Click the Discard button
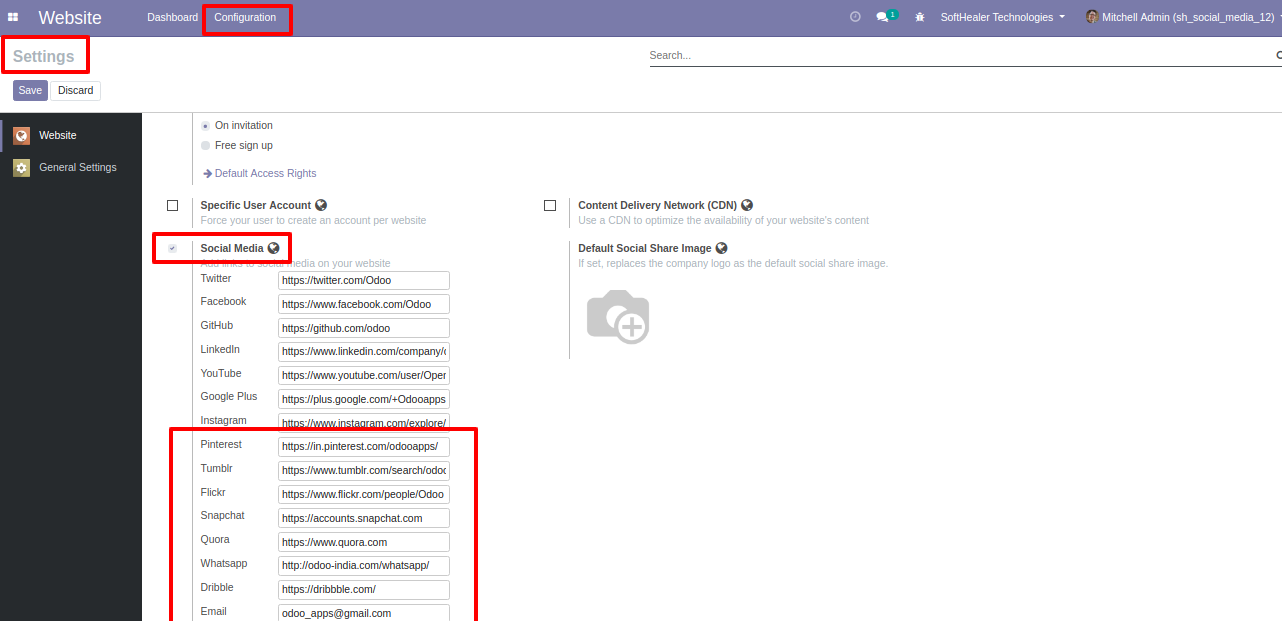Screen dimensions: 1282x621 (75, 91)
